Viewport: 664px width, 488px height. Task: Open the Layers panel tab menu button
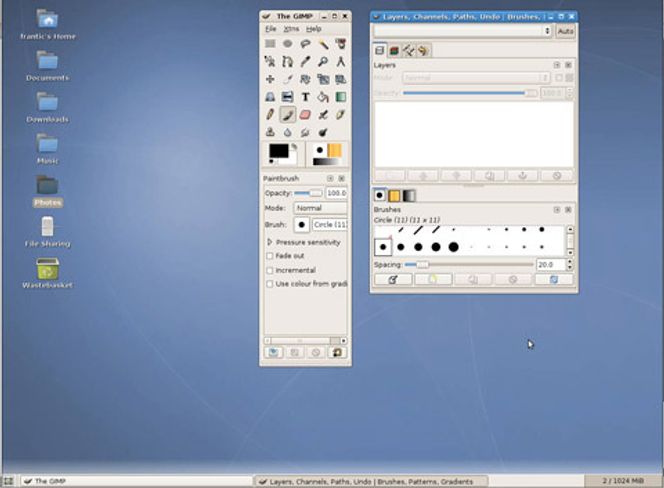(x=557, y=65)
